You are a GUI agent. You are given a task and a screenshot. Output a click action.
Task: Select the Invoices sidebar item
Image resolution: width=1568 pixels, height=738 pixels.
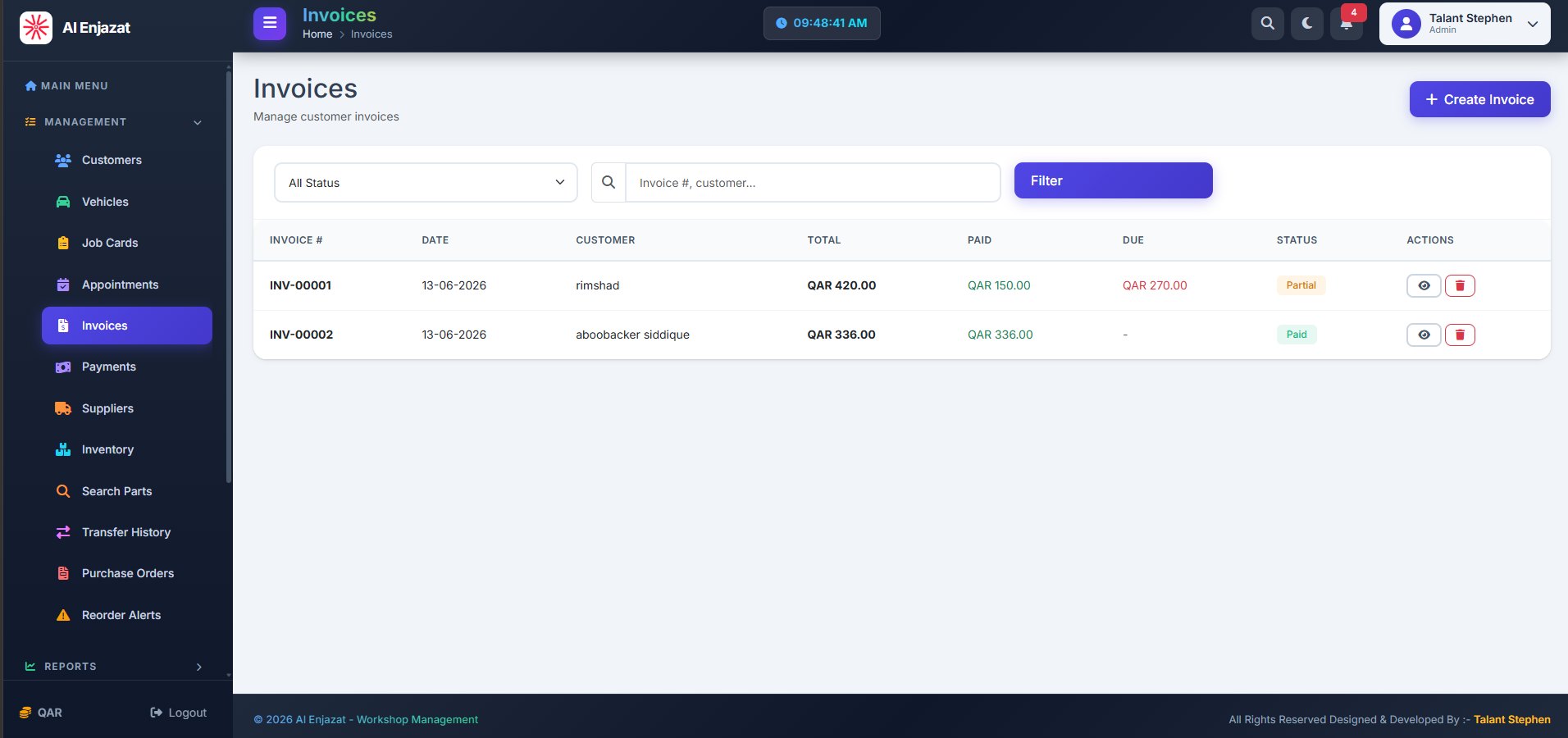(x=127, y=326)
